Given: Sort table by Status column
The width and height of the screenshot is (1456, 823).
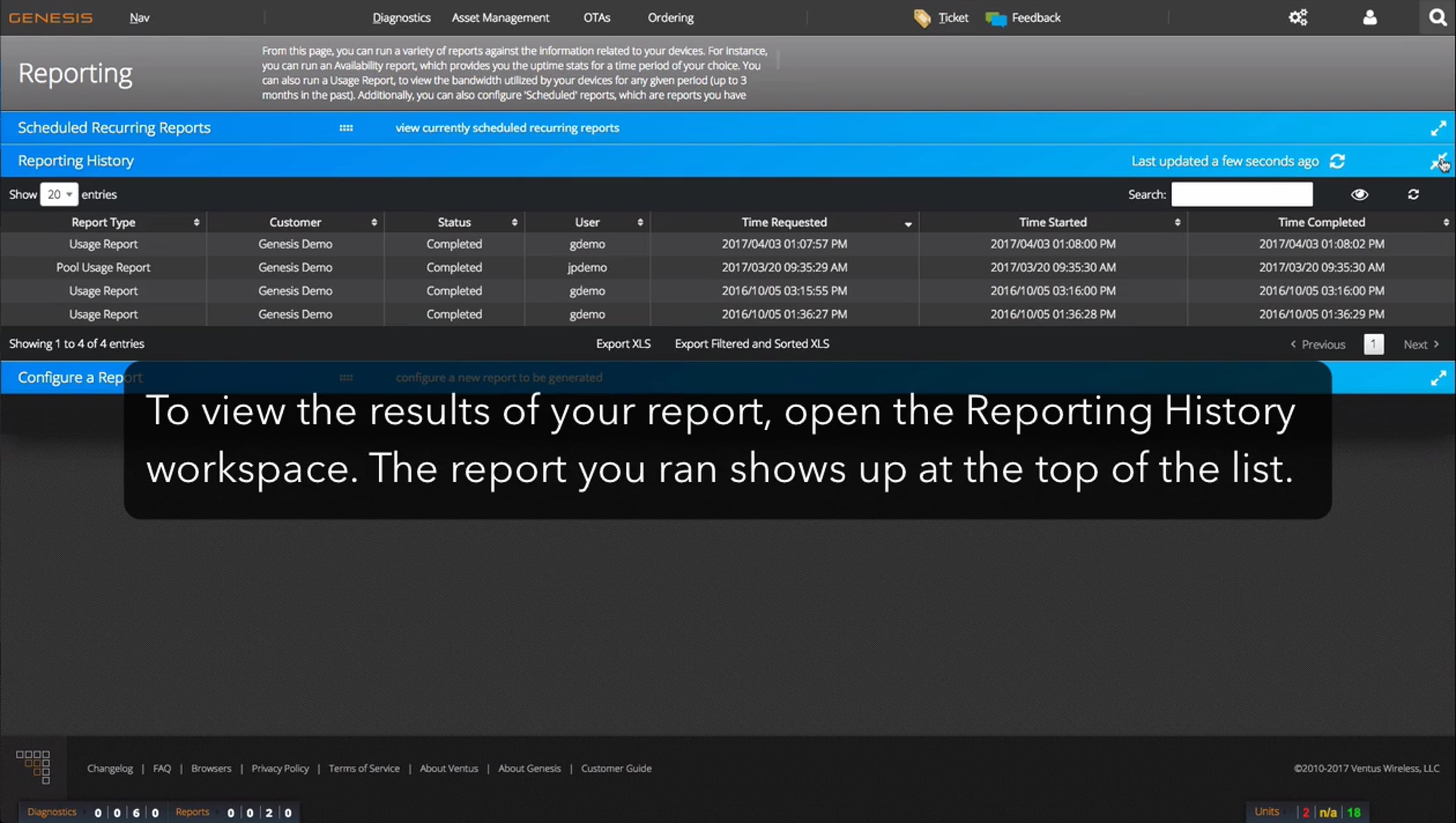Looking at the screenshot, I should 454,222.
